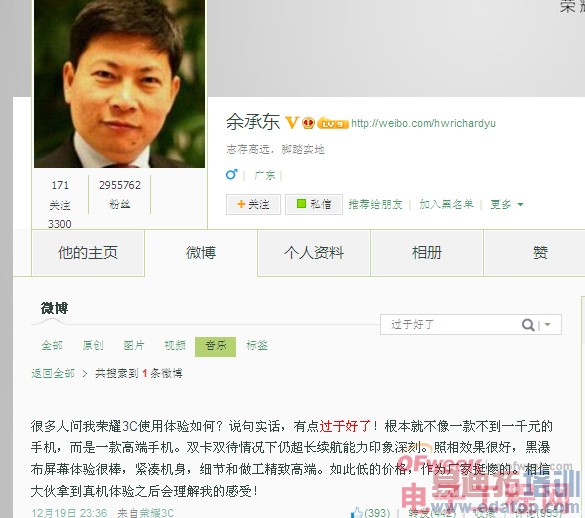This screenshot has width=585, height=518.
Task: Select the 图片 filter
Action: point(134,345)
